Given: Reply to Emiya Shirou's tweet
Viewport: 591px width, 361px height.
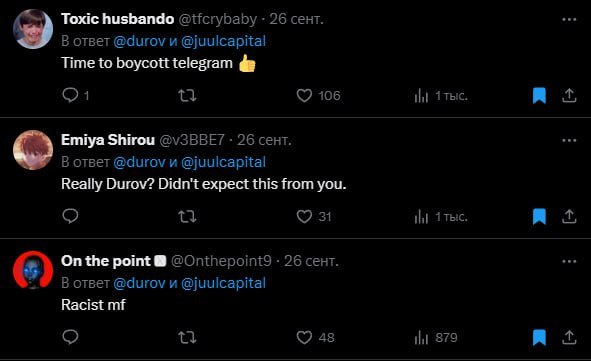Looking at the screenshot, I should pos(70,216).
